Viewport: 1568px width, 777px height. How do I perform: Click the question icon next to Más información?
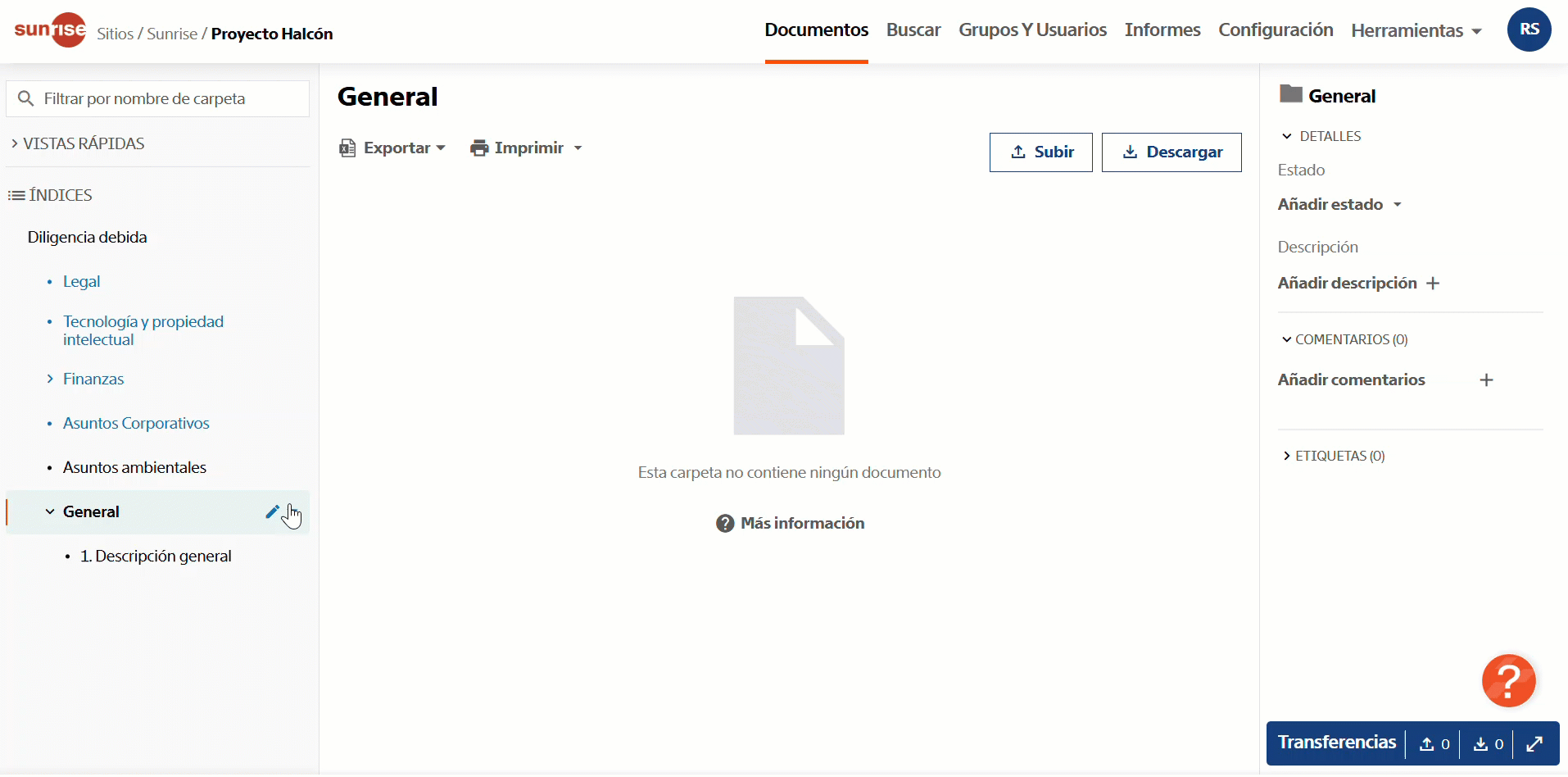(x=725, y=524)
